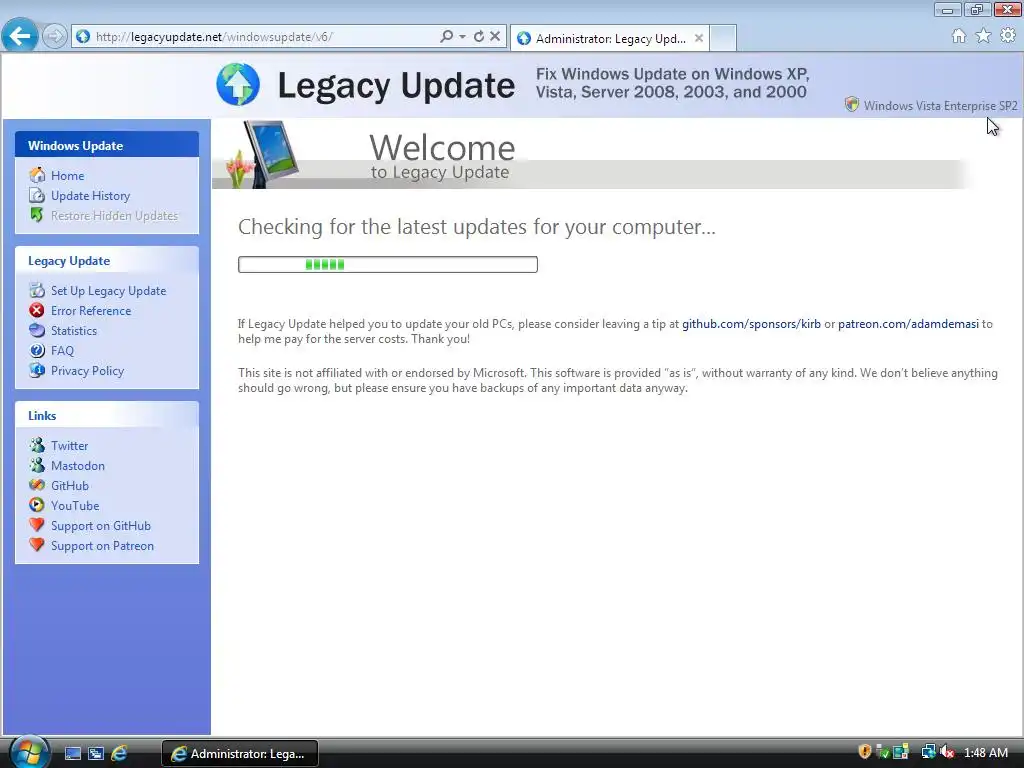Click the Update History icon
The height and width of the screenshot is (768, 1024).
click(37, 195)
